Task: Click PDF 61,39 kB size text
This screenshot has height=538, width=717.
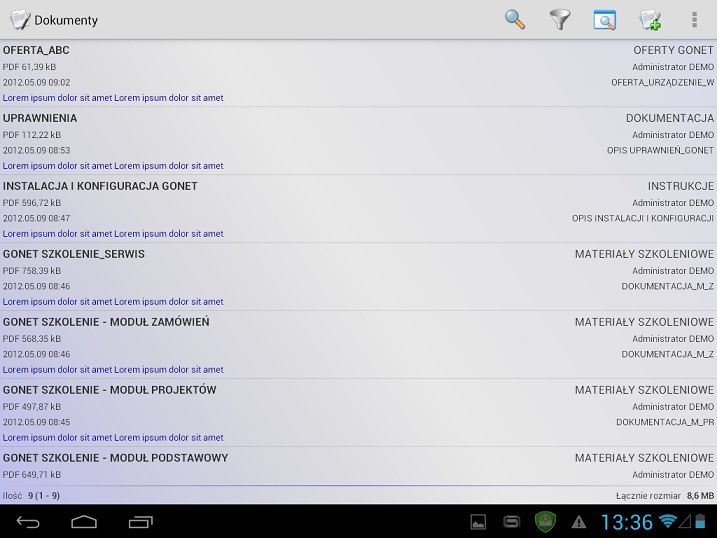Action: click(29, 67)
